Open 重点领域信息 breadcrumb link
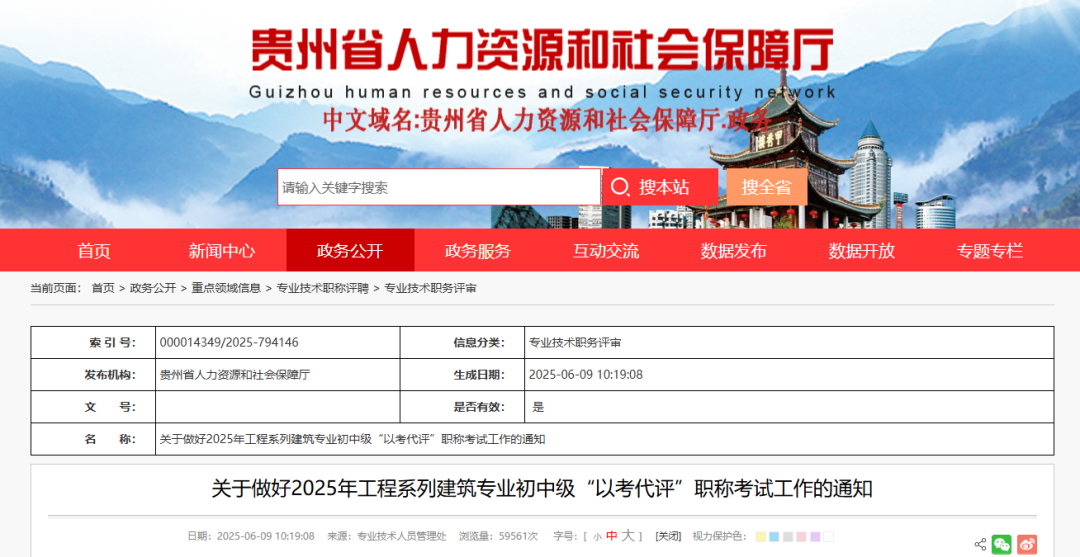The width and height of the screenshot is (1080, 557). 226,288
